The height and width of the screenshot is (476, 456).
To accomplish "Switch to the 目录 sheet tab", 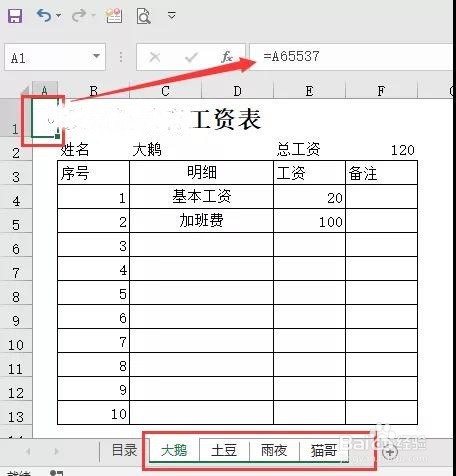I will point(124,450).
